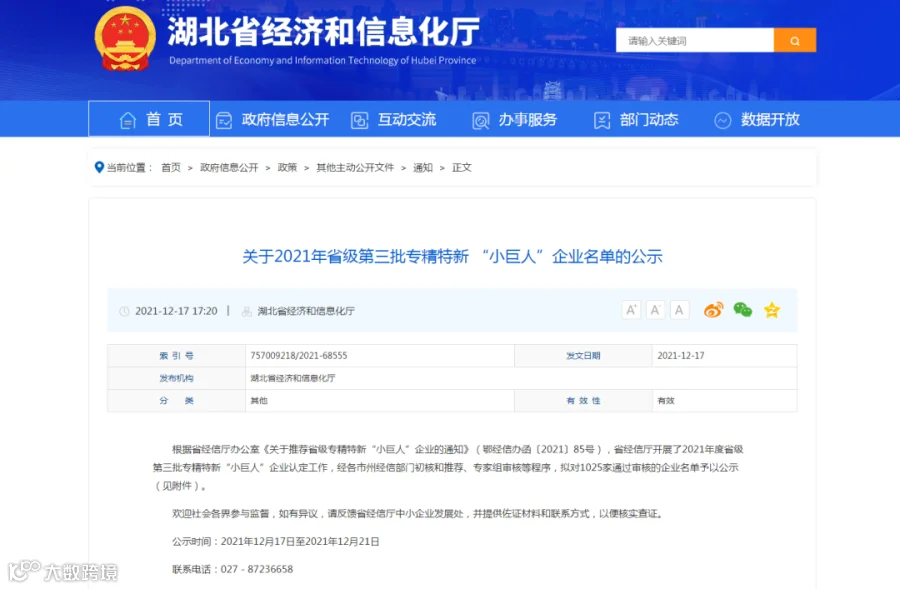Reset font size with plain A icon
The height and width of the screenshot is (589, 900).
click(x=679, y=310)
